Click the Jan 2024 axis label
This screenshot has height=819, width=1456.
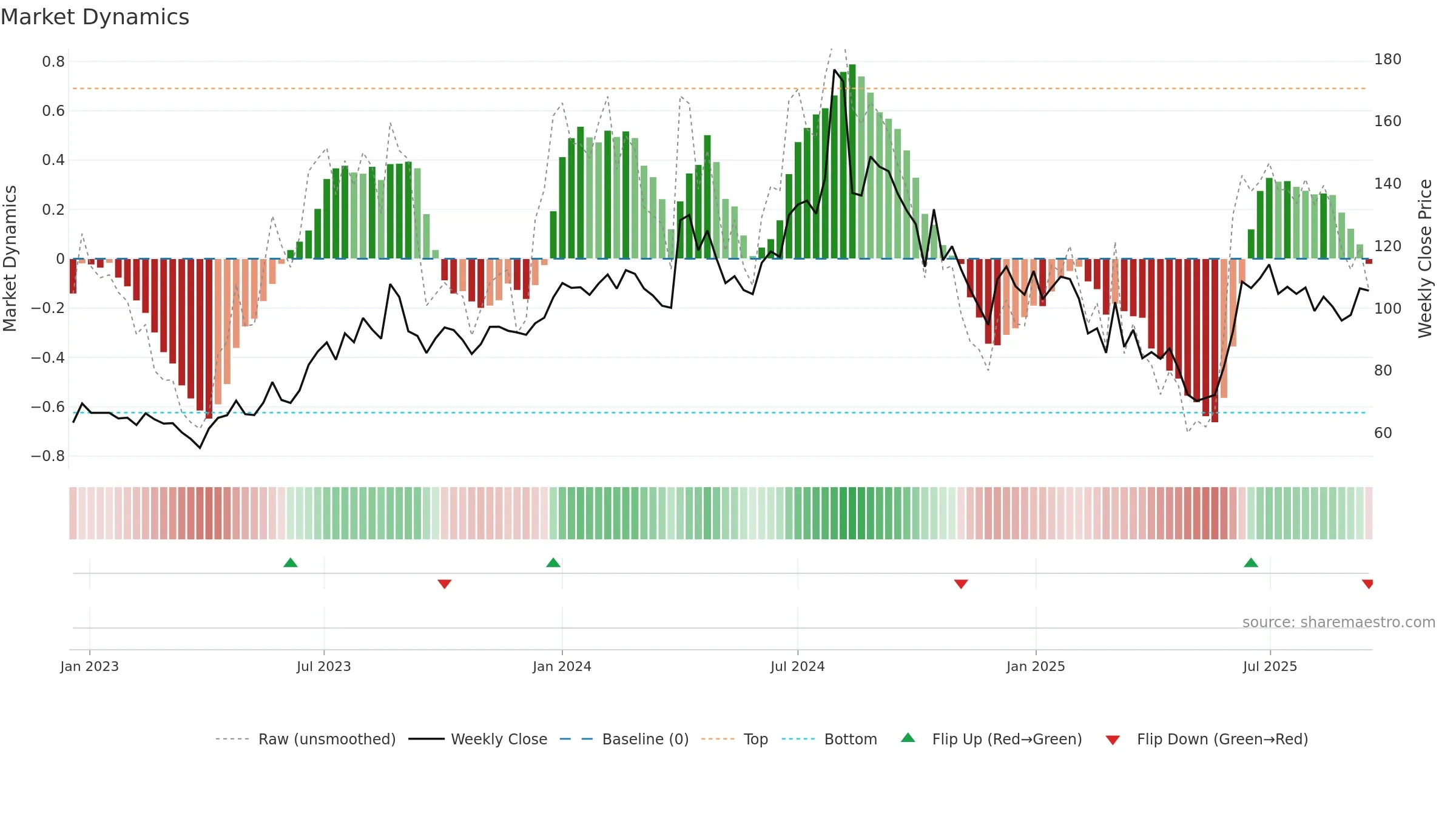pos(562,666)
